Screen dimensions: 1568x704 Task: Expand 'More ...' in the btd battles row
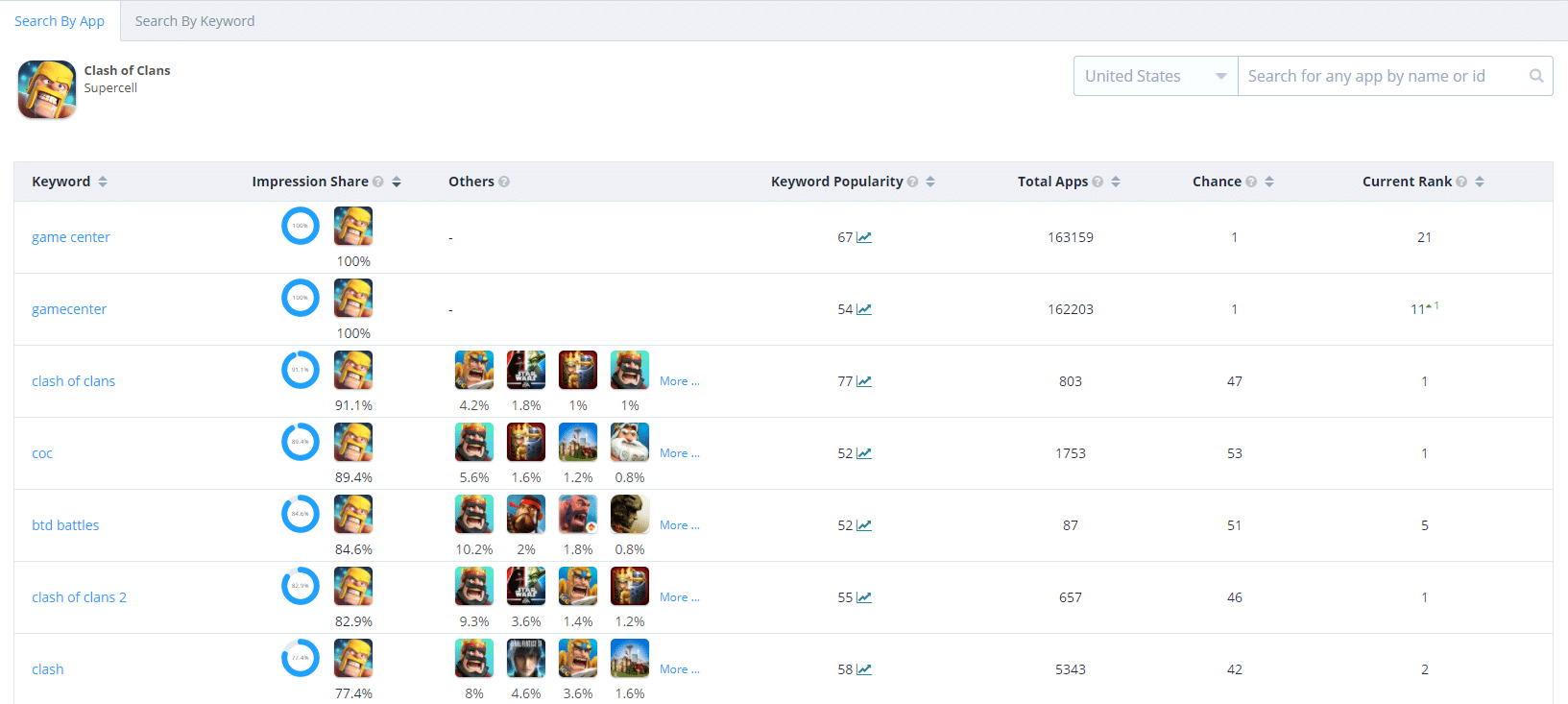tap(679, 525)
